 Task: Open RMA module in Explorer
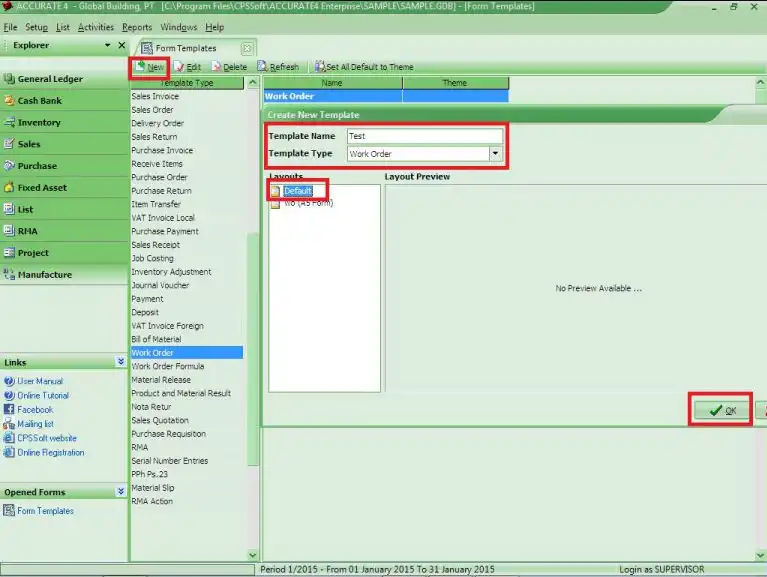(x=64, y=231)
